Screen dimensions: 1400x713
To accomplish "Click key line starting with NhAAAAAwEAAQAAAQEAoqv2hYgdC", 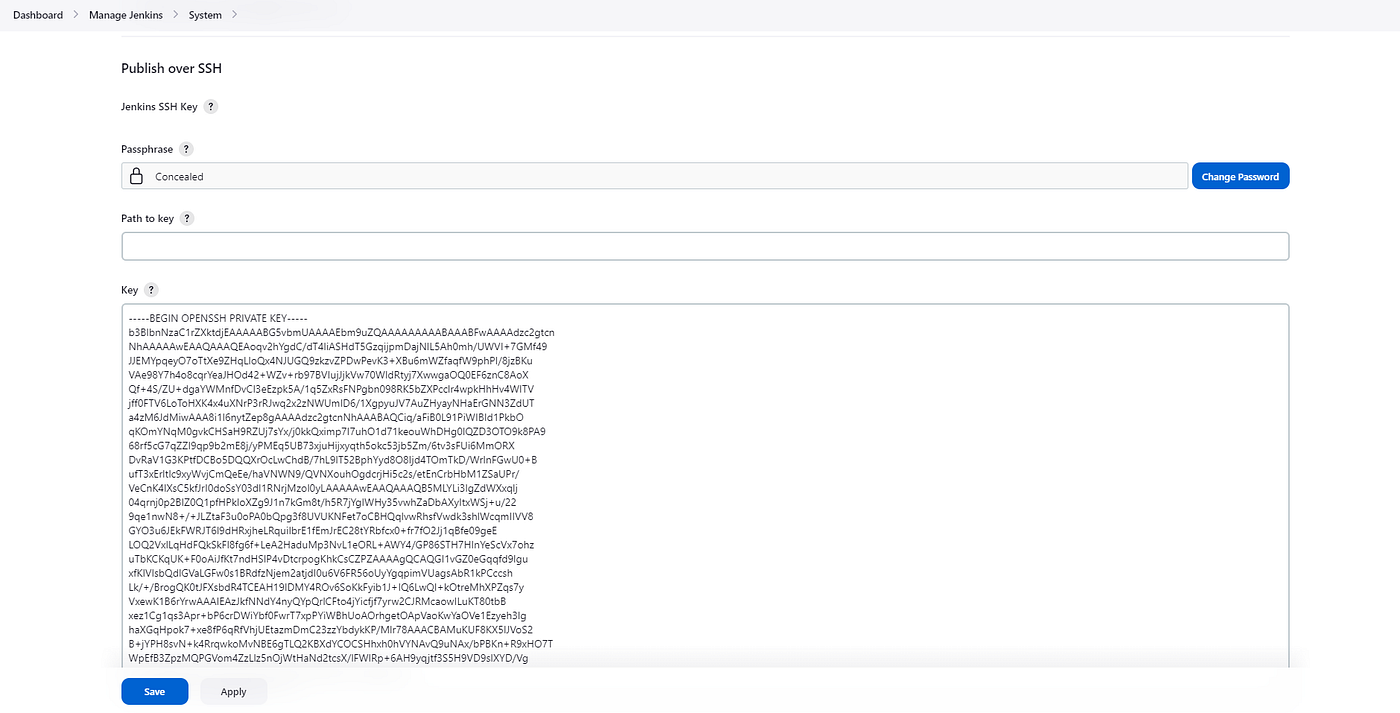I will [x=338, y=346].
